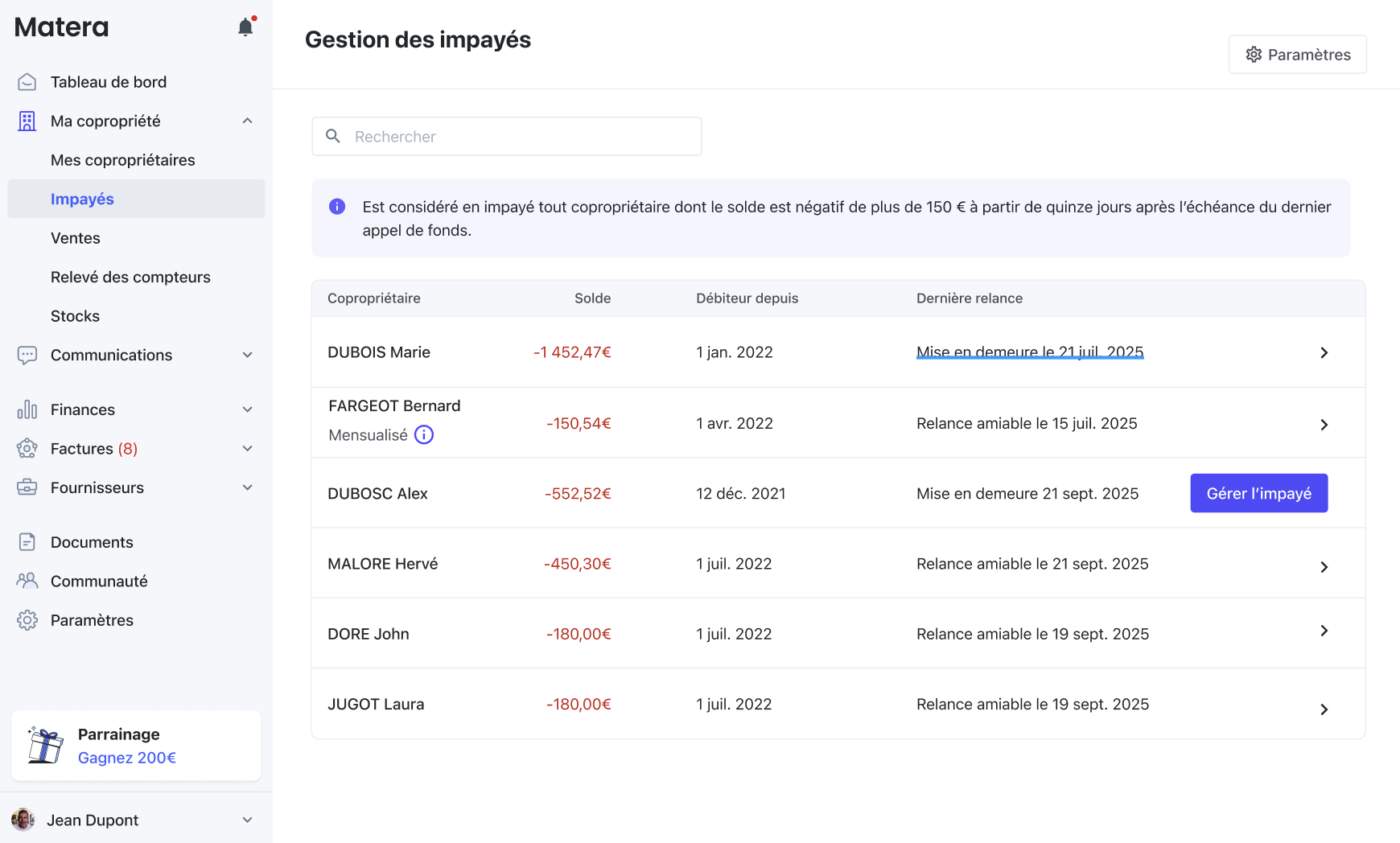Screen dimensions: 1400x843
Task: Open the Ventes page
Action: click(x=76, y=238)
